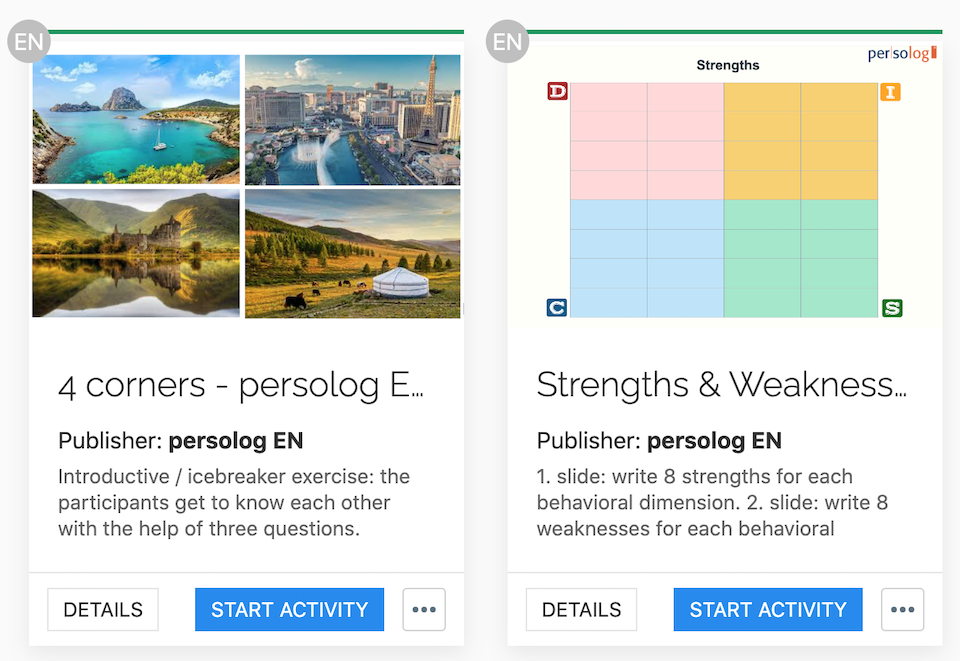Click the pink D quadrant of the Strengths grid
Viewport: 960px width, 661px height.
tap(647, 141)
